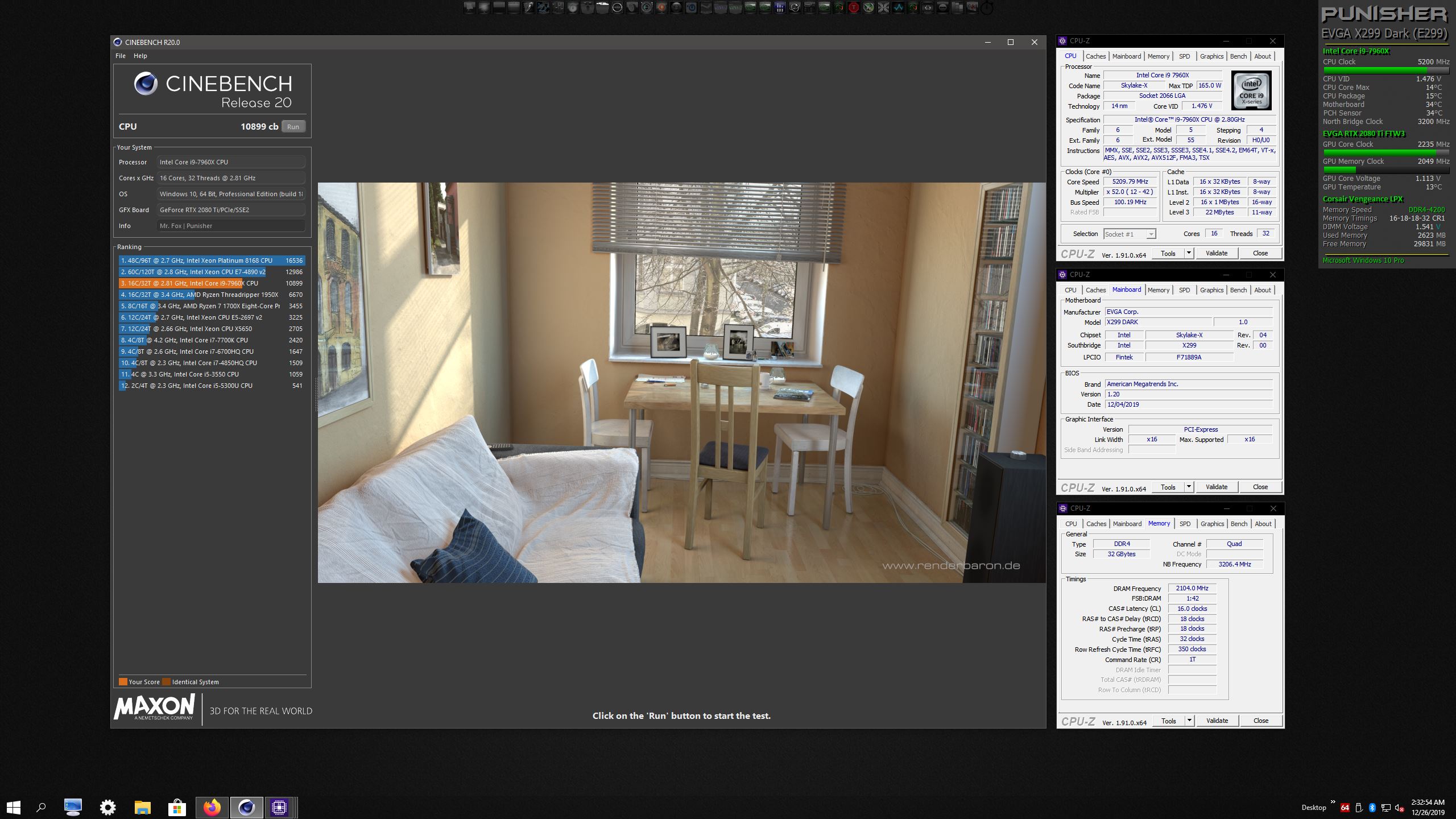1456x819 pixels.
Task: Click the Info field reading Mr. Fox | Punisher
Action: 231,226
